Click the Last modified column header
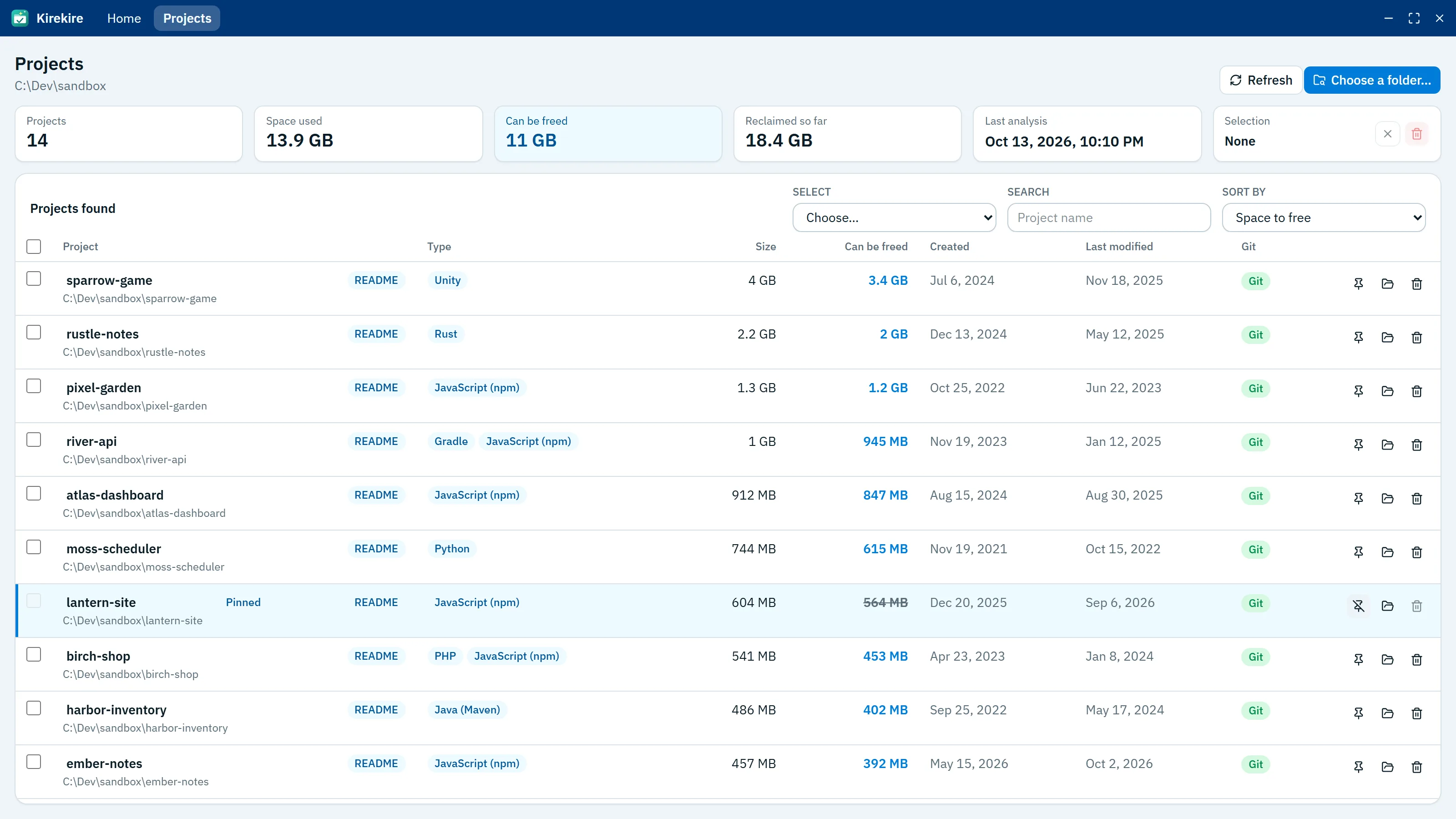1456x819 pixels. click(x=1119, y=247)
